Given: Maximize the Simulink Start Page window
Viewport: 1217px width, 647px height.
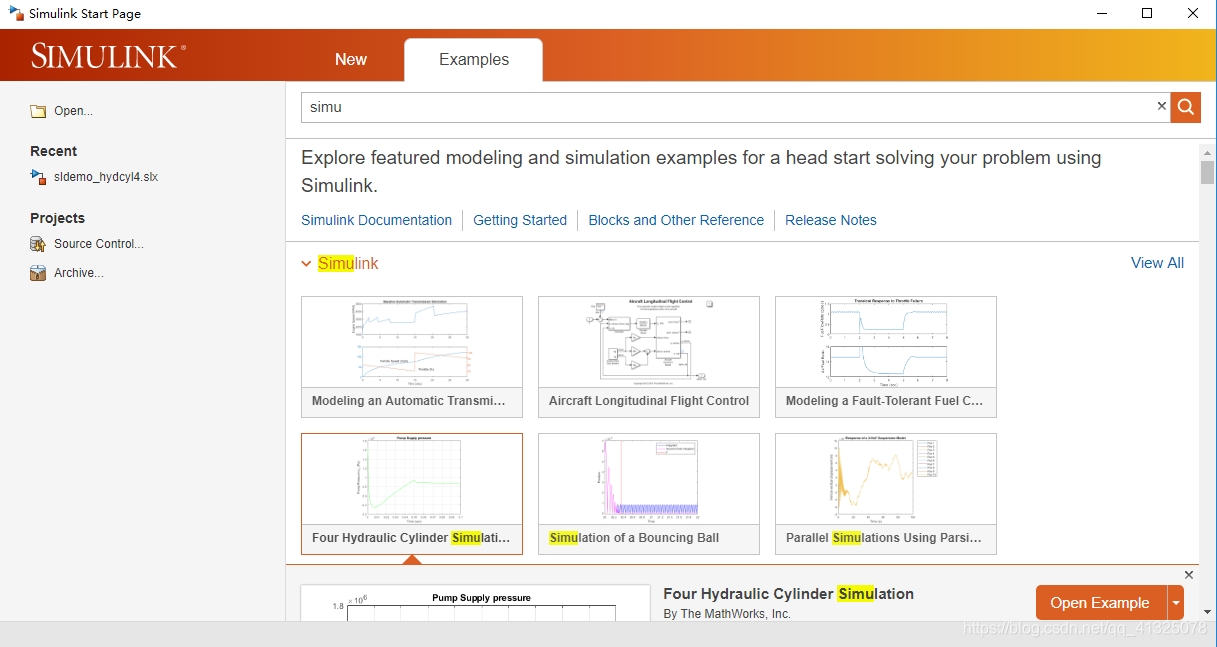Looking at the screenshot, I should [x=1147, y=14].
